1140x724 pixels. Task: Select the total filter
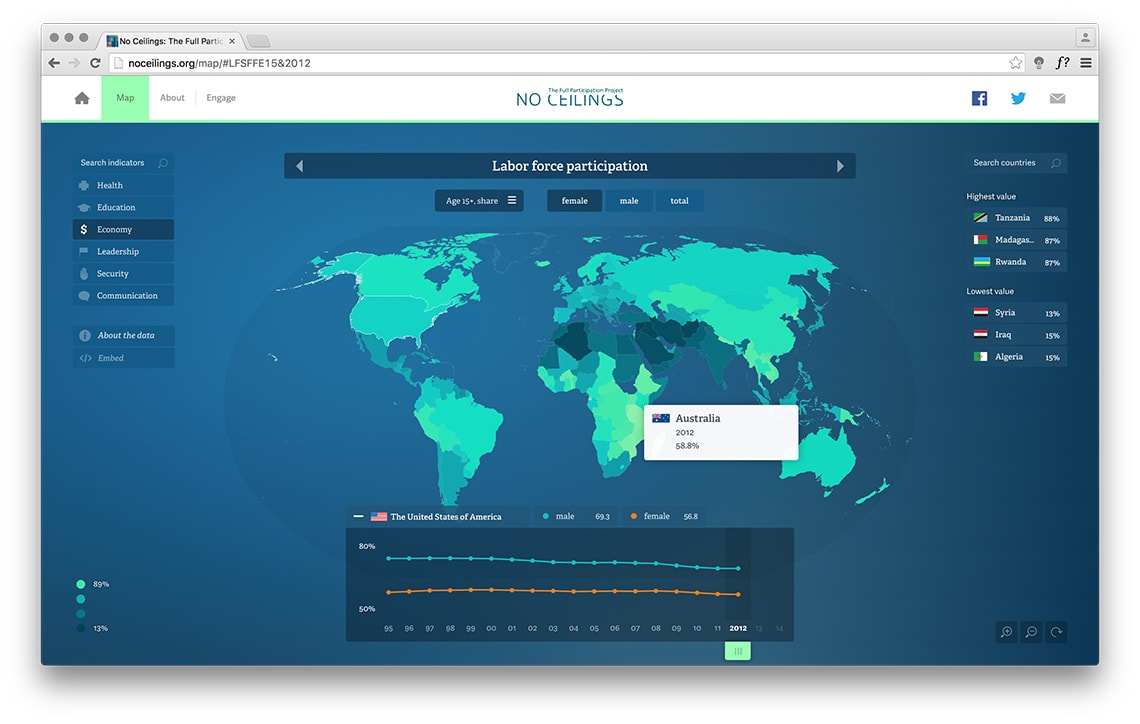point(679,201)
